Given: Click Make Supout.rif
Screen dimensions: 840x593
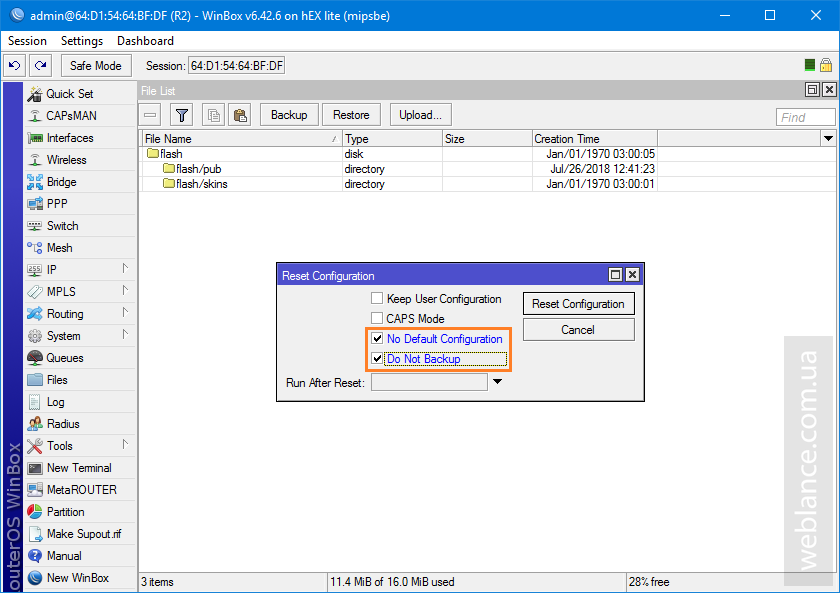Looking at the screenshot, I should [x=80, y=534].
